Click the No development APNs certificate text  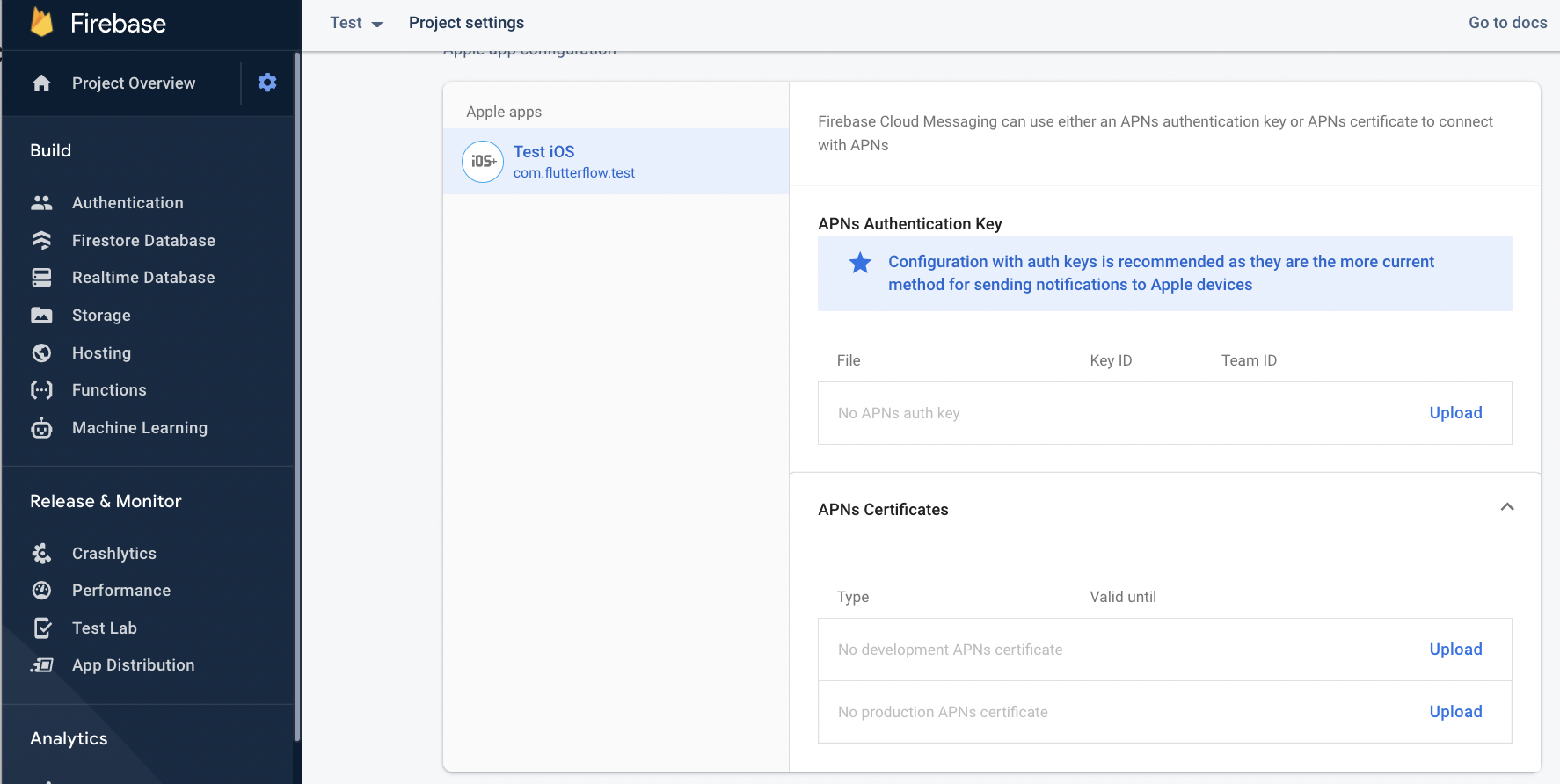tap(950, 650)
